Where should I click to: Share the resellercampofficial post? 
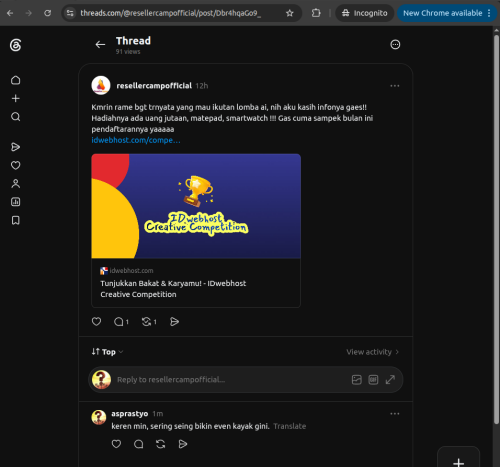174,322
